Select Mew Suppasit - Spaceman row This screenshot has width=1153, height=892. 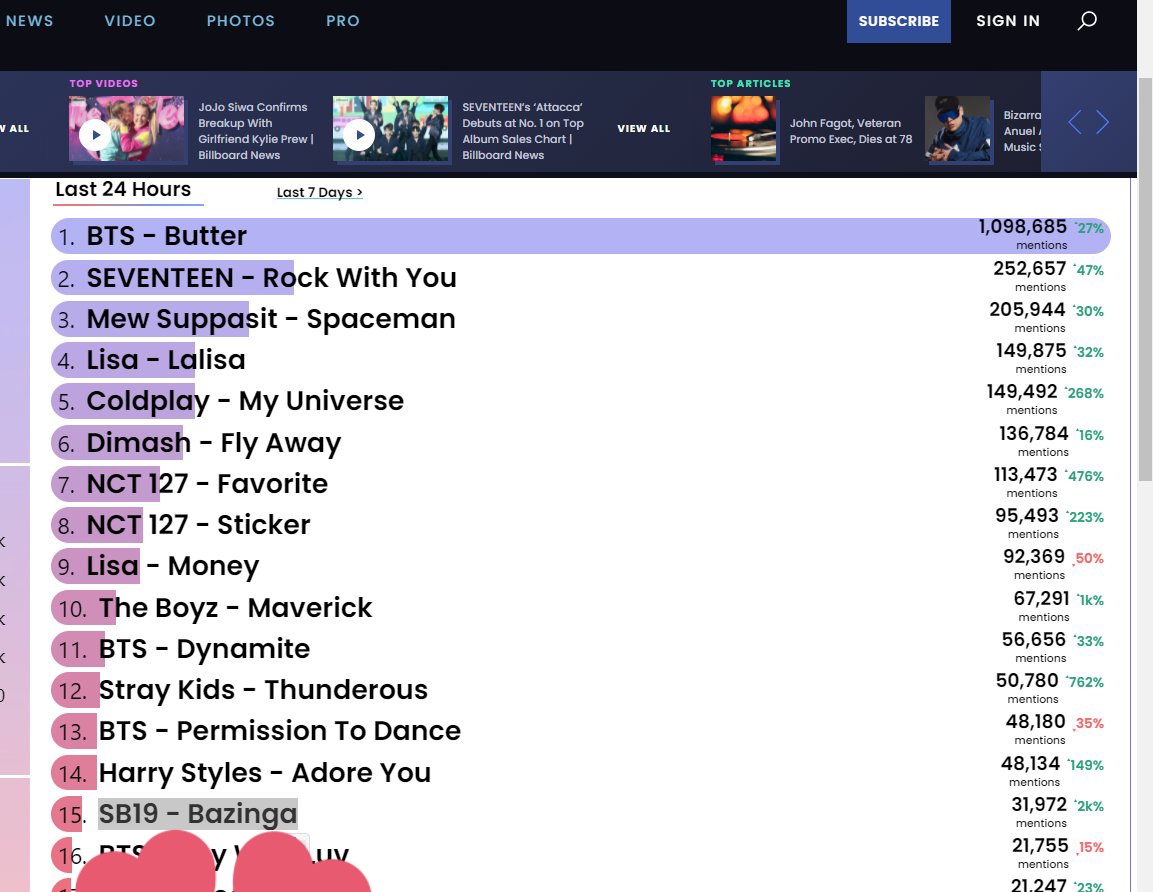[581, 319]
